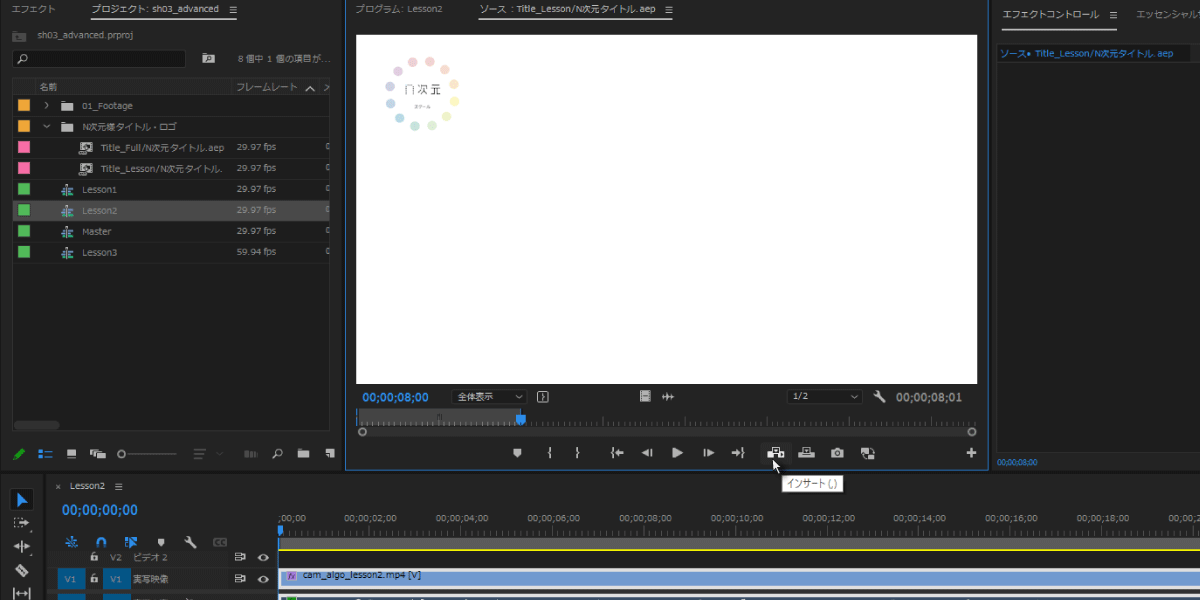Select Title_Full/N次元タイトル.aep item
The height and width of the screenshot is (600, 1200).
coord(162,148)
